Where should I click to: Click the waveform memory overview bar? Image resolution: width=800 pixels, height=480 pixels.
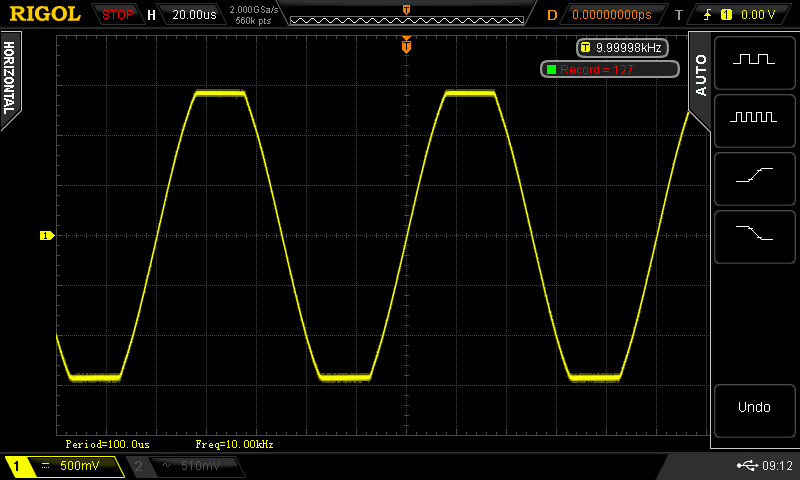tap(407, 20)
